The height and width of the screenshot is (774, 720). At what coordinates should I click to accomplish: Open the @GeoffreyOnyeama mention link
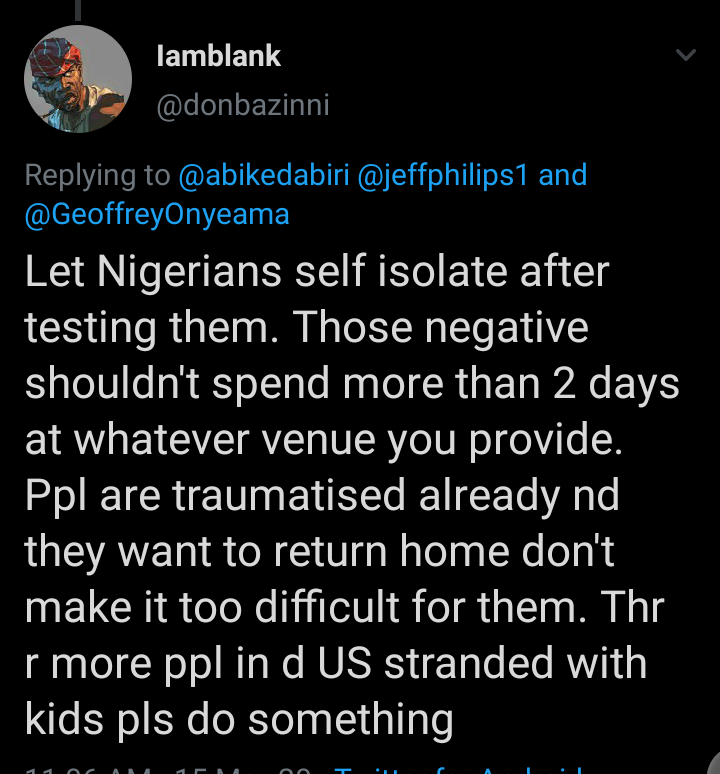click(157, 214)
